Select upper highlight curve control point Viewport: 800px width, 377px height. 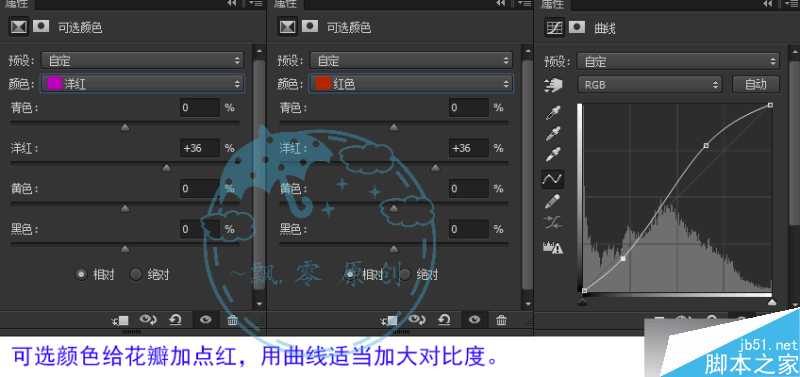pos(706,145)
